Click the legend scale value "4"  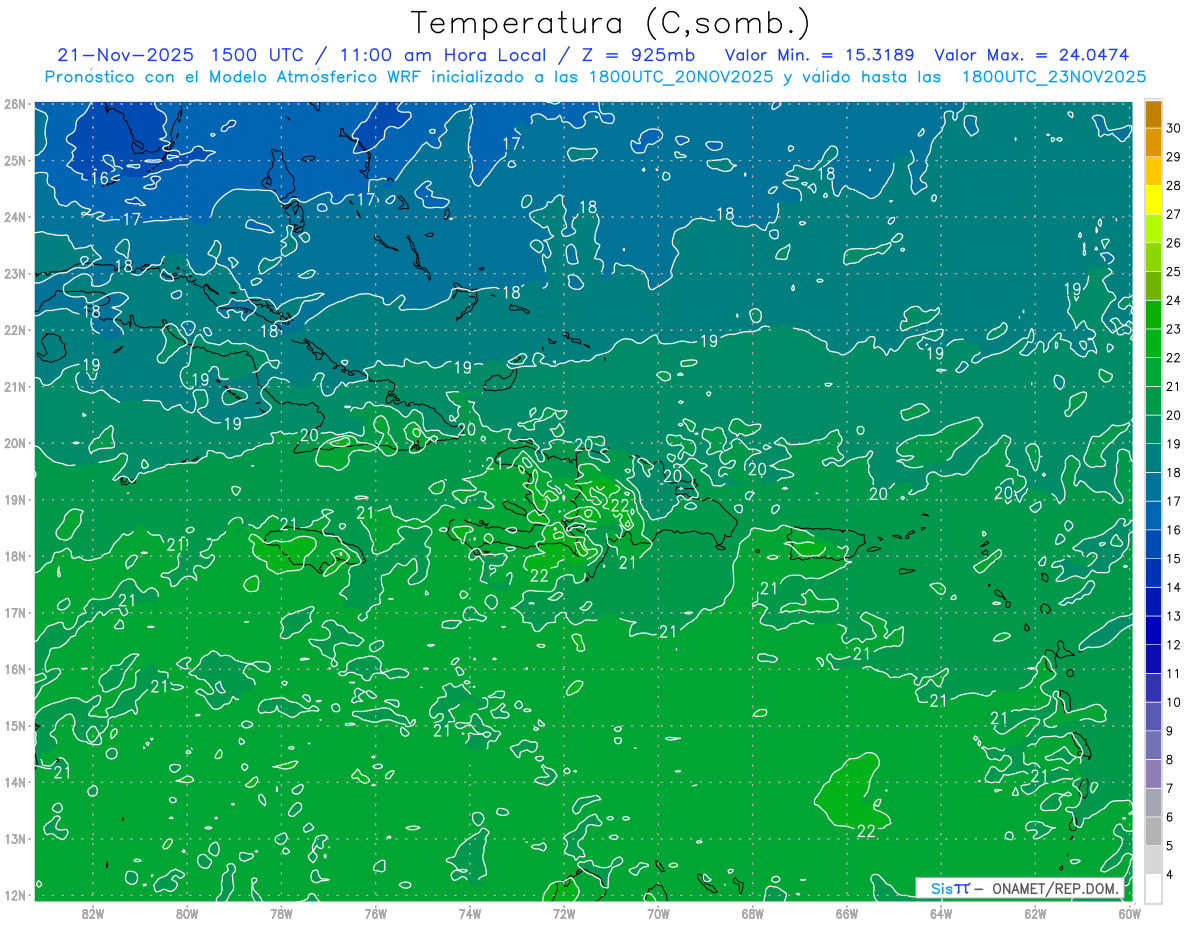(x=1171, y=874)
